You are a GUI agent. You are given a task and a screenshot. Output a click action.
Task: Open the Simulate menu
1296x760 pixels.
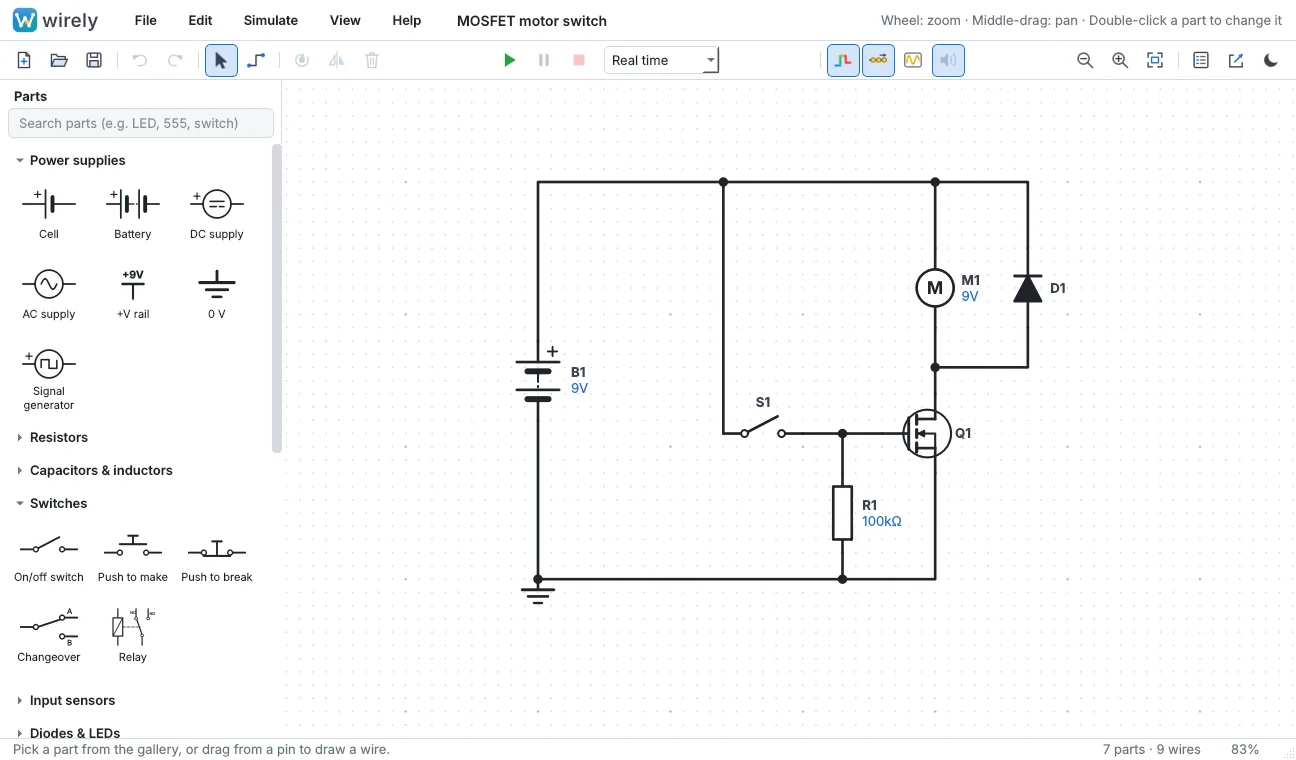point(271,20)
